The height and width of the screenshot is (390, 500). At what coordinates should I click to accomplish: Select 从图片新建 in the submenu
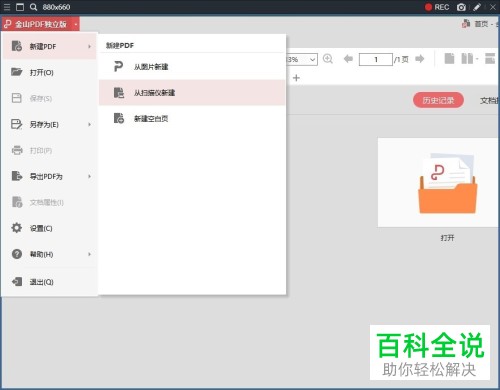192,67
